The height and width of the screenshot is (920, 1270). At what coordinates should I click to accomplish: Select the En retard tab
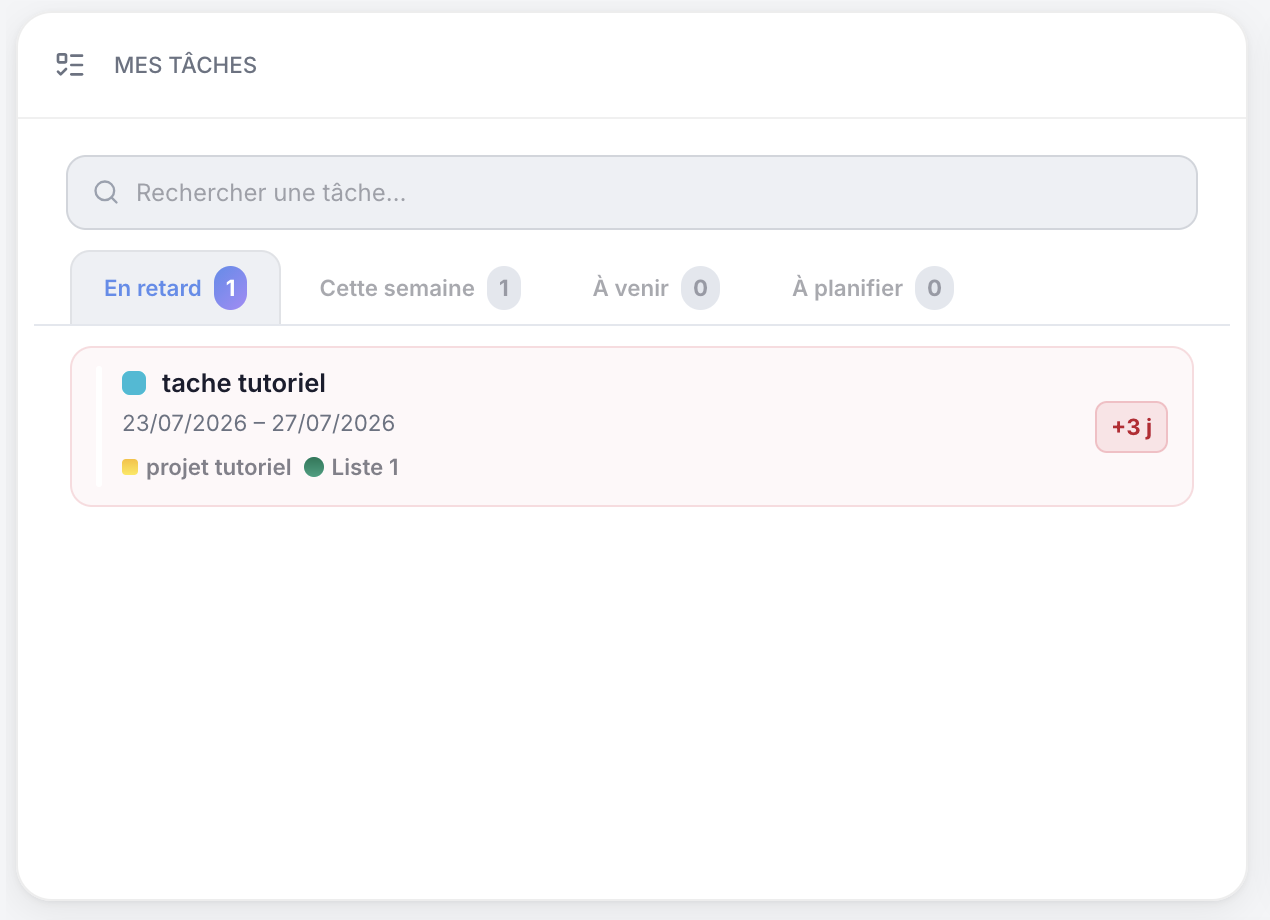pyautogui.click(x=176, y=288)
